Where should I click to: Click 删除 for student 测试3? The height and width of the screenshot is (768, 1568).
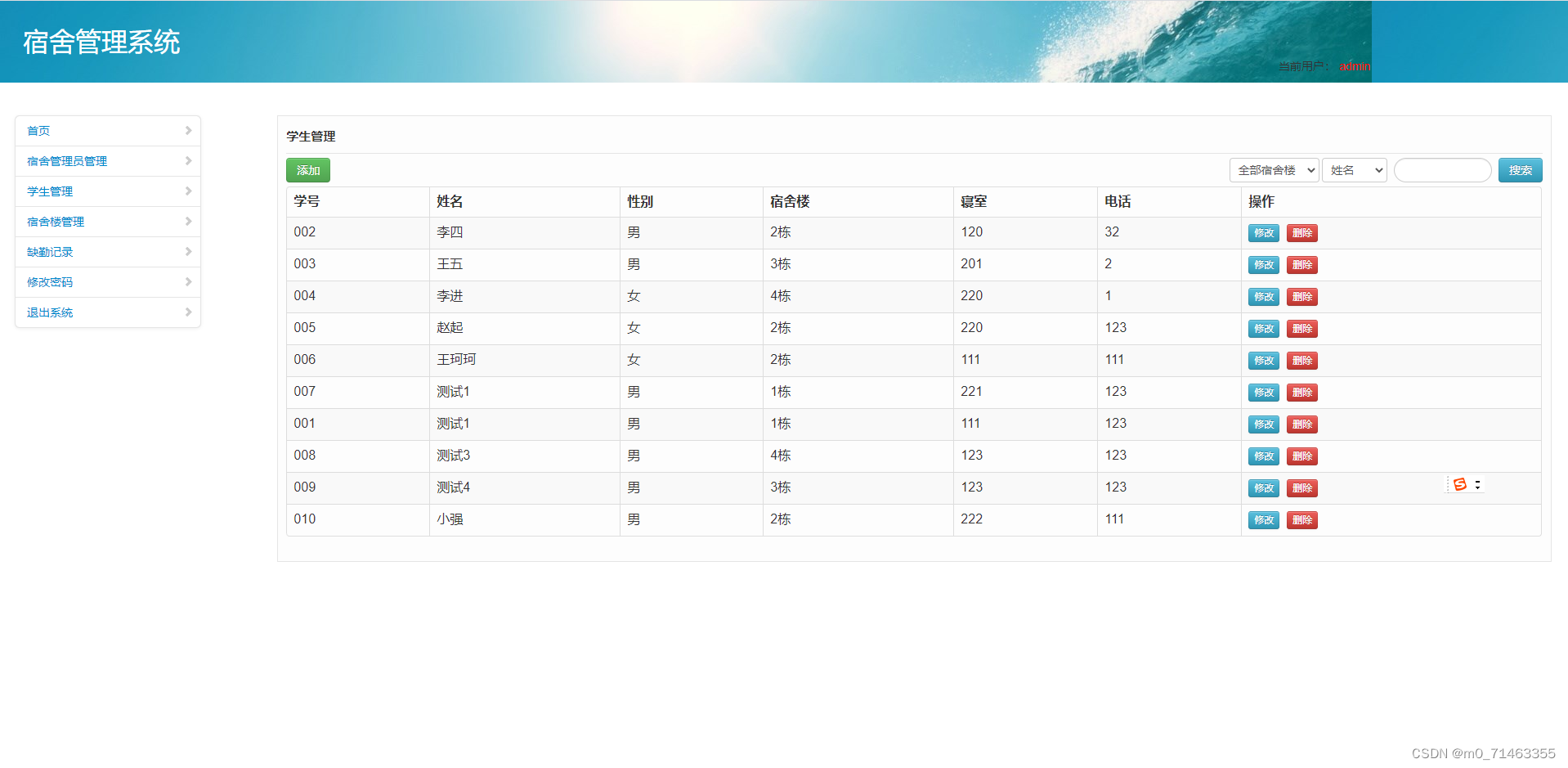1301,456
